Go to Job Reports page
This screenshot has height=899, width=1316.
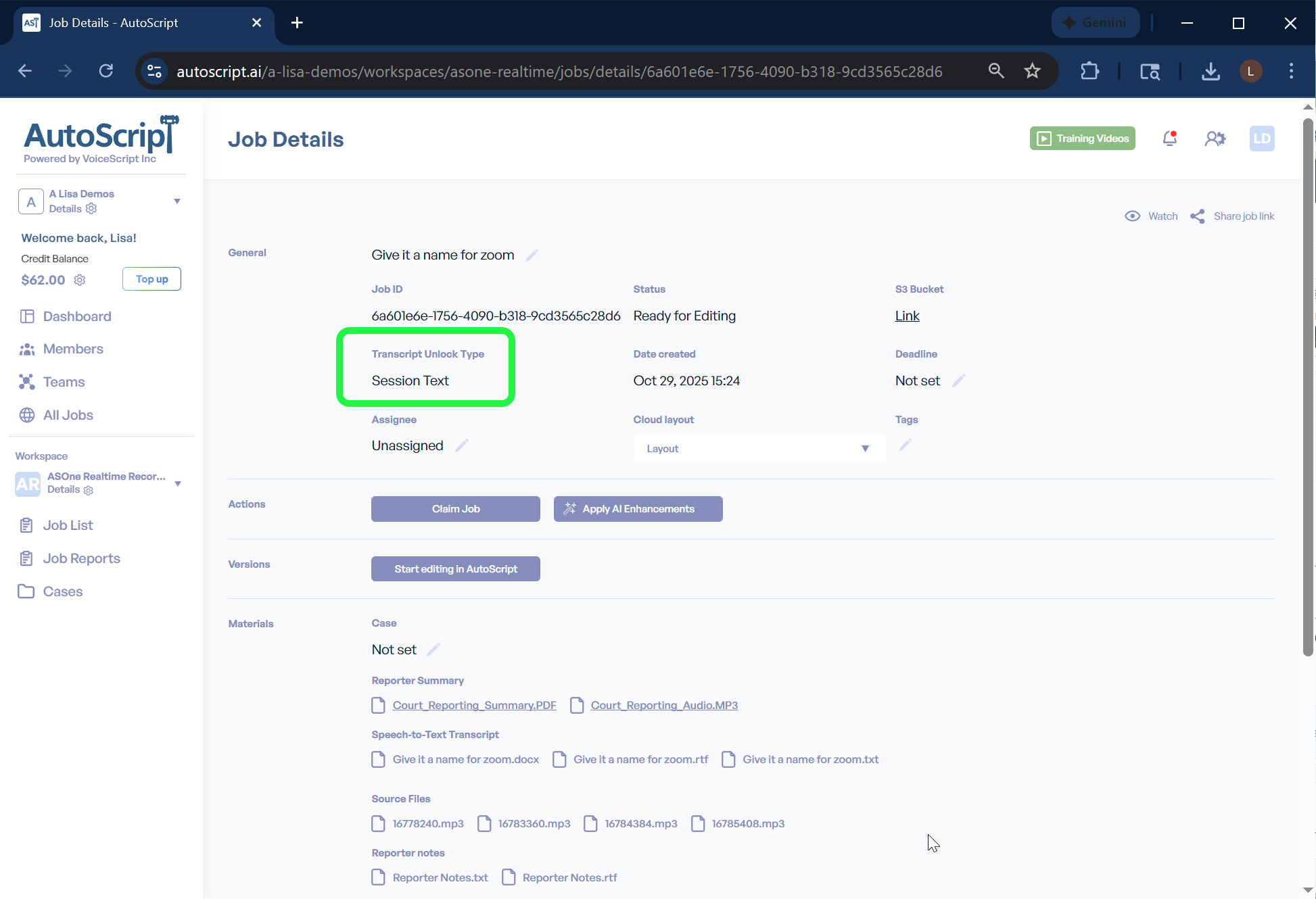pyautogui.click(x=81, y=558)
